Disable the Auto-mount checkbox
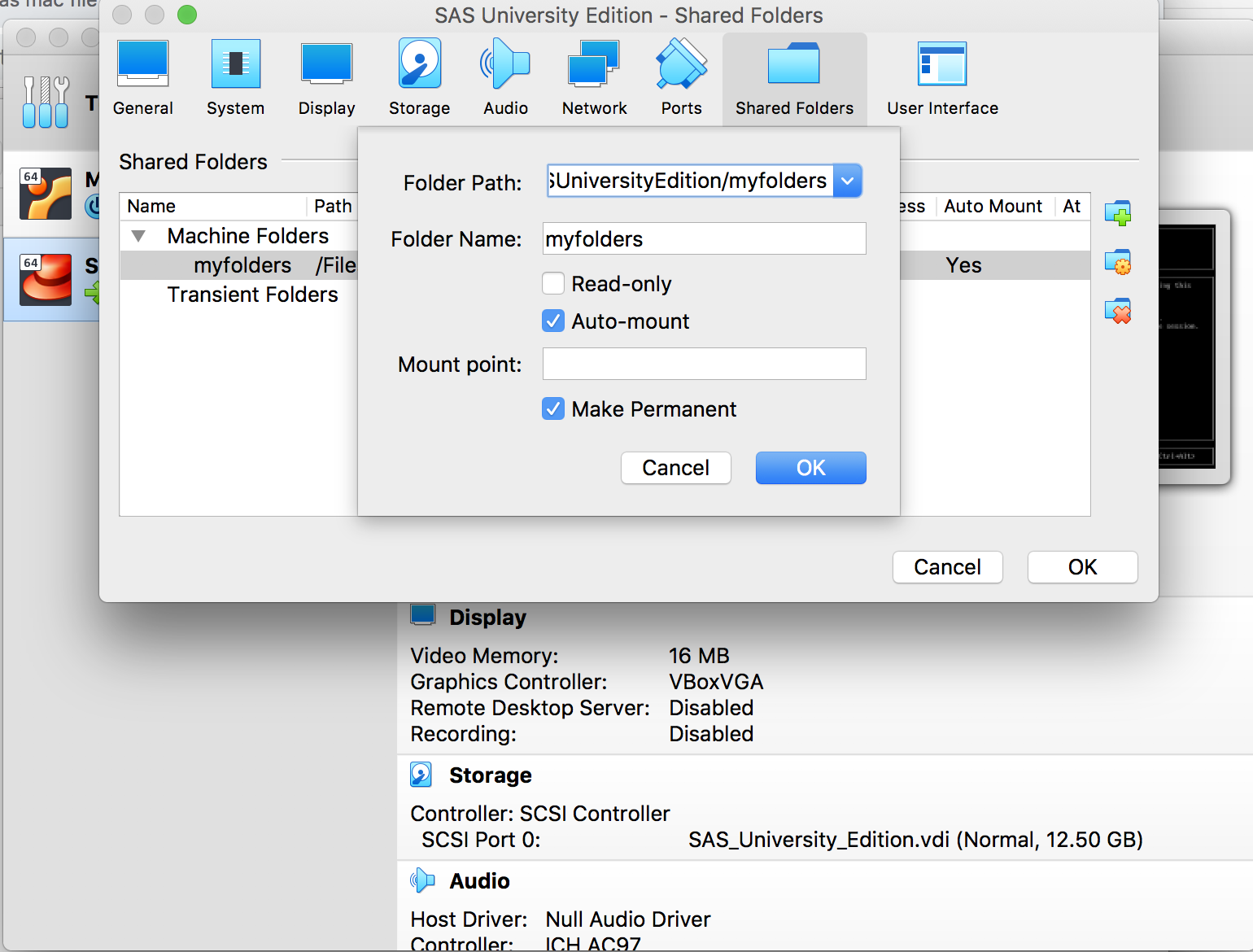This screenshot has height=952, width=1253. 553,321
